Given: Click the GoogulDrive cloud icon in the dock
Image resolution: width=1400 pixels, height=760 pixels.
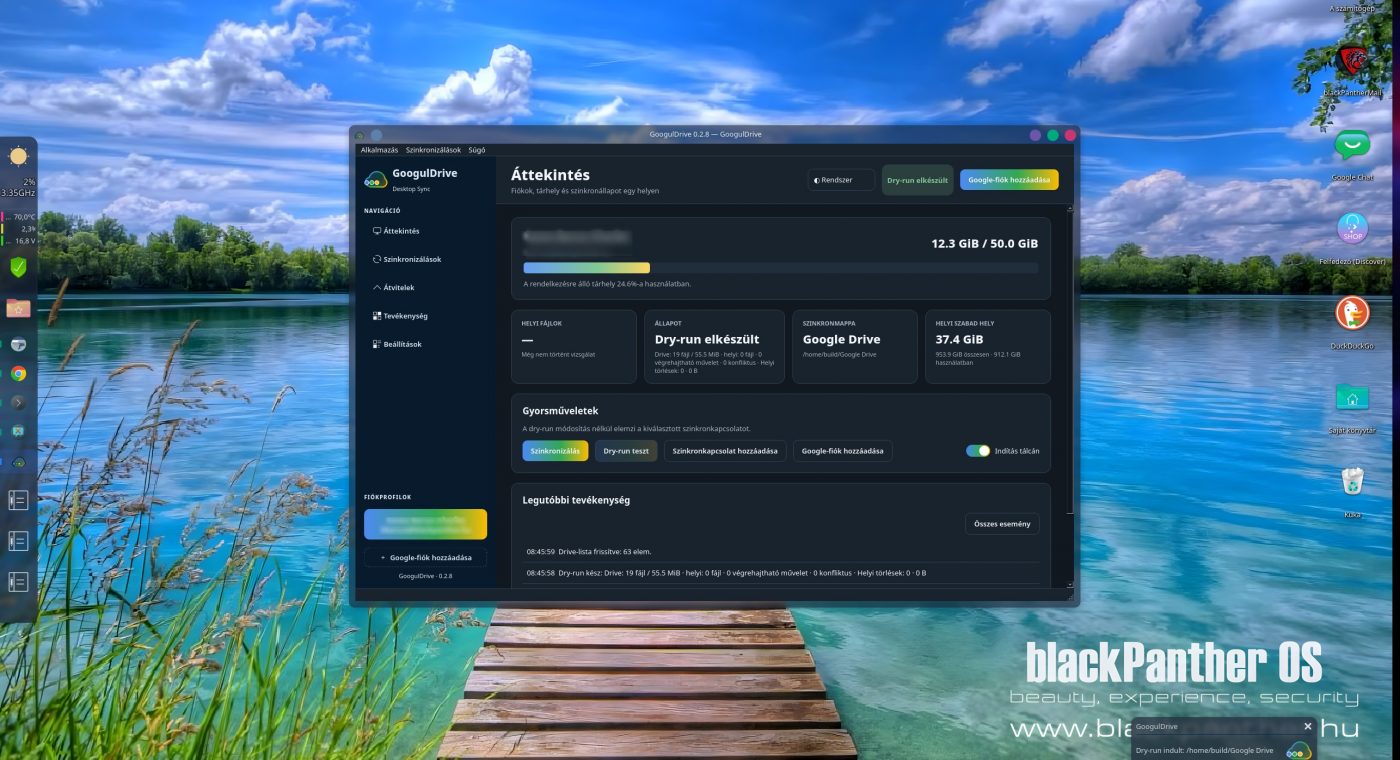Looking at the screenshot, I should pyautogui.click(x=18, y=463).
